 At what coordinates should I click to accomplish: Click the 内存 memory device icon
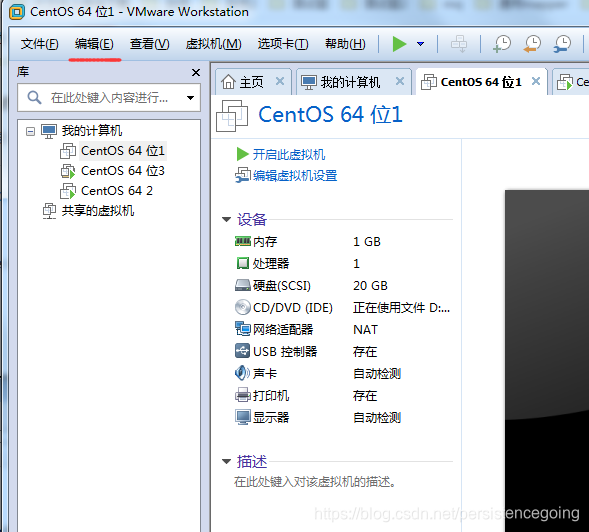pyautogui.click(x=243, y=241)
